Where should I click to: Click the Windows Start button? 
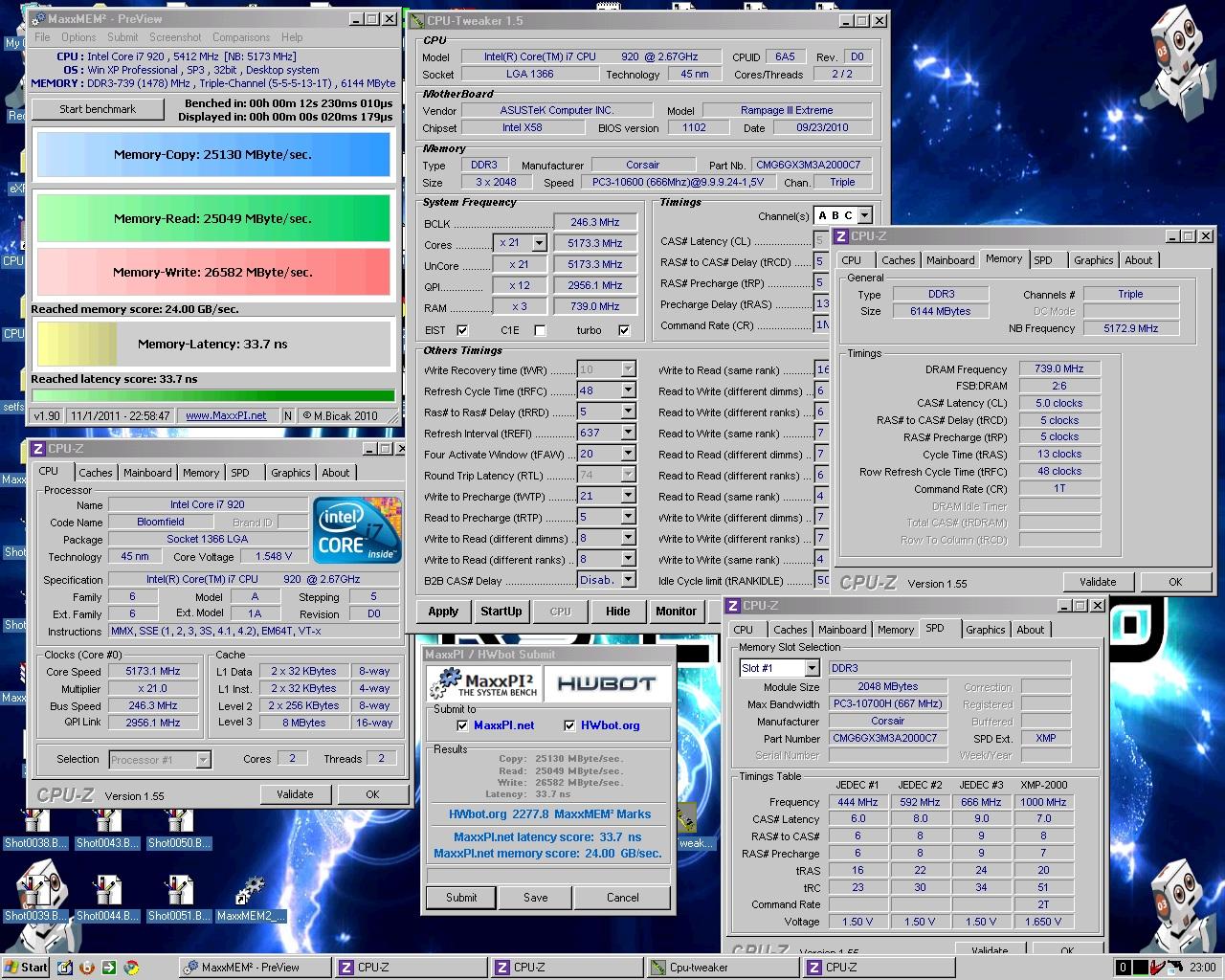[26, 967]
